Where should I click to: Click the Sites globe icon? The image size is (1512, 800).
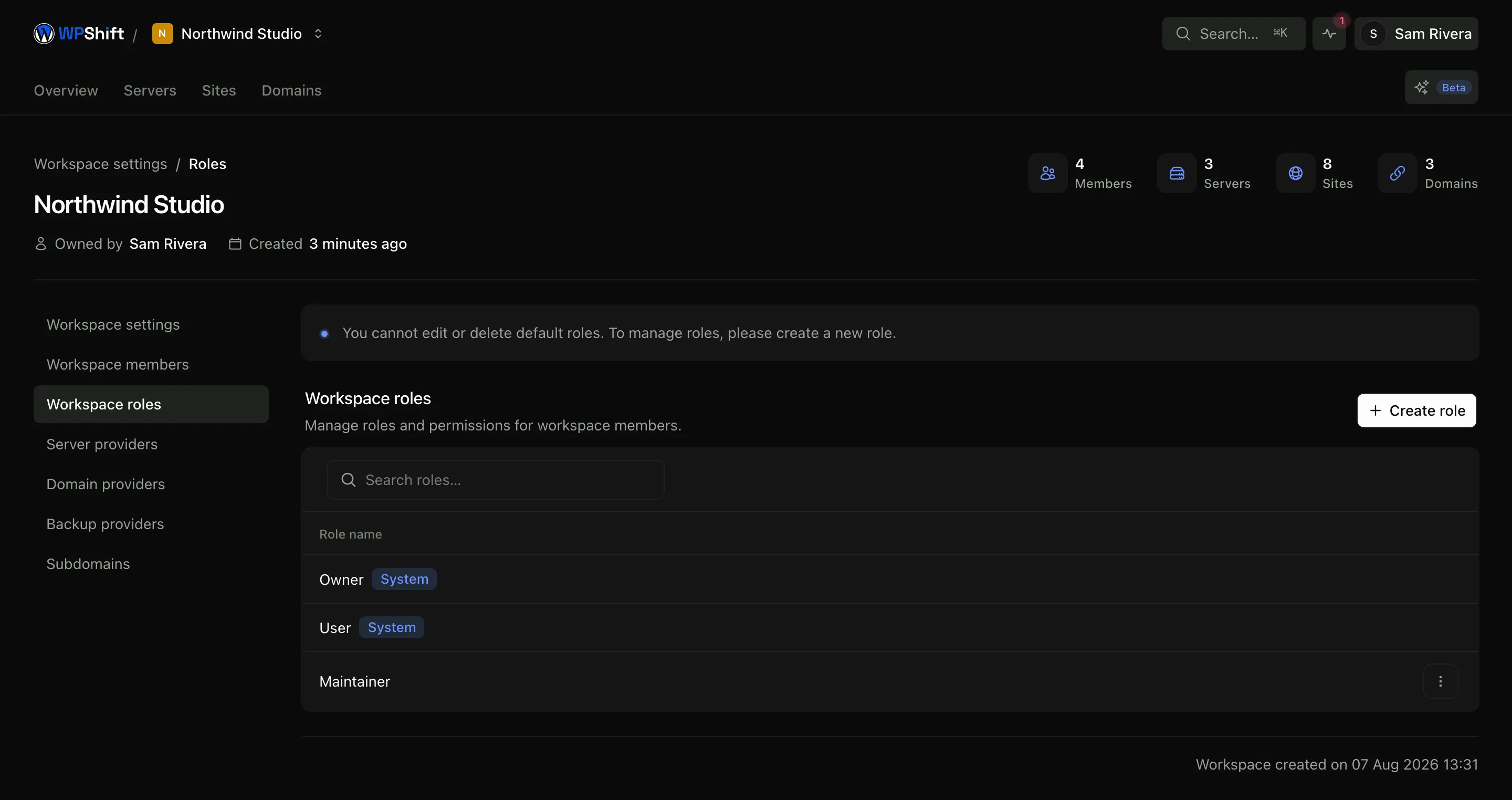1295,173
